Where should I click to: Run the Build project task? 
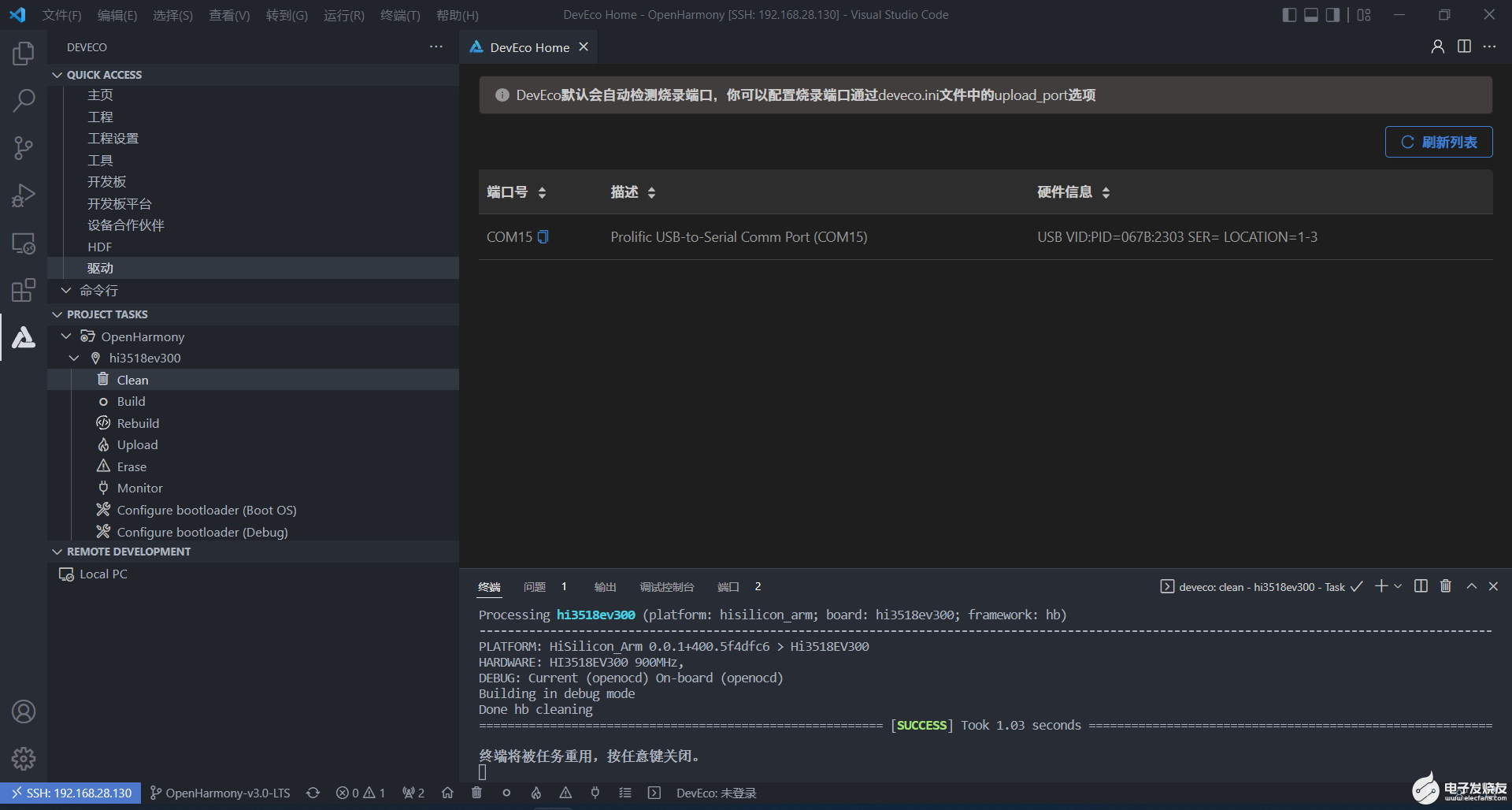click(x=131, y=401)
